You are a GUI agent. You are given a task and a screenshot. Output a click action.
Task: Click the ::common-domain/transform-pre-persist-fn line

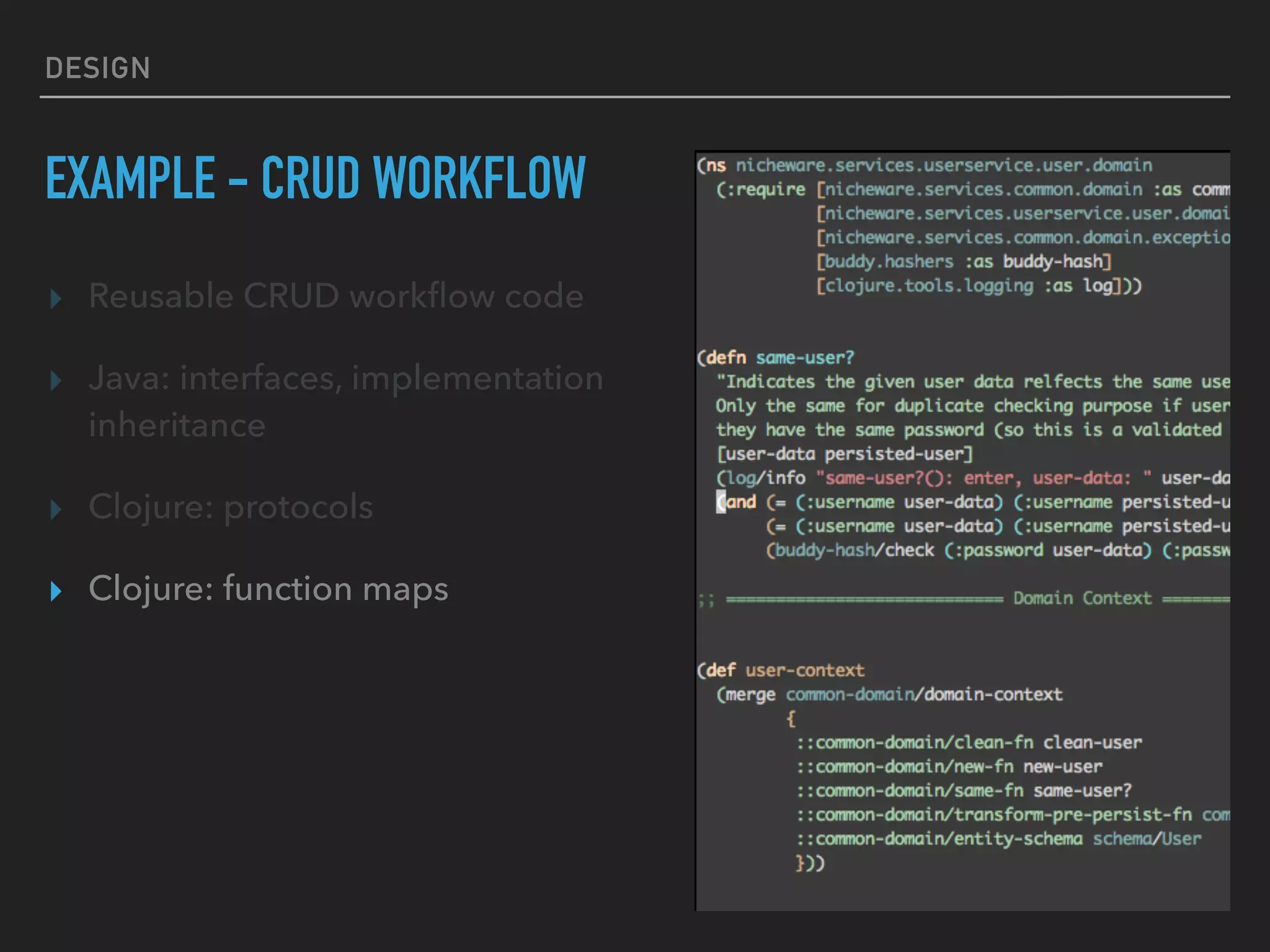1013,815
